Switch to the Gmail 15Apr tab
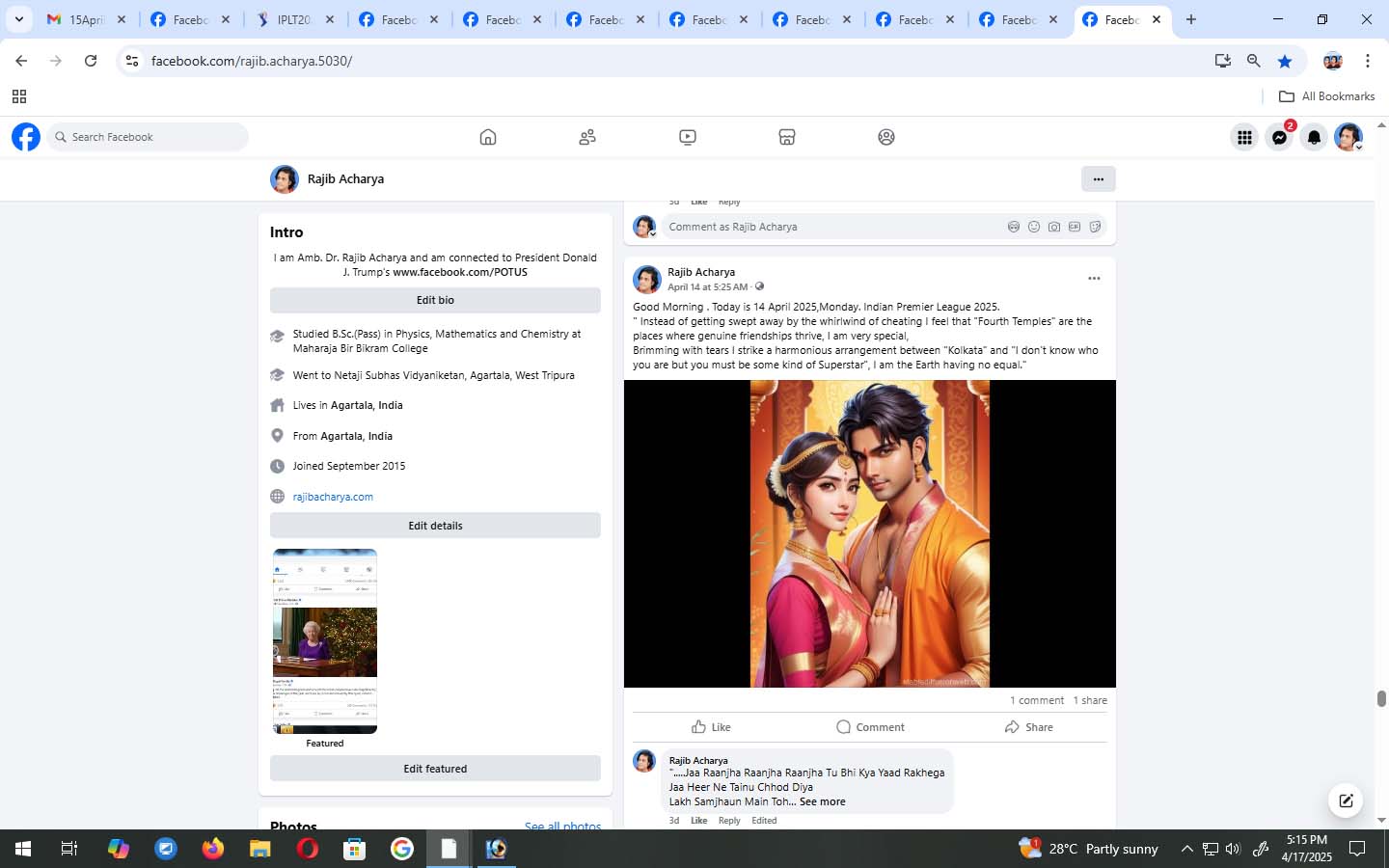The image size is (1389, 868). click(x=87, y=19)
